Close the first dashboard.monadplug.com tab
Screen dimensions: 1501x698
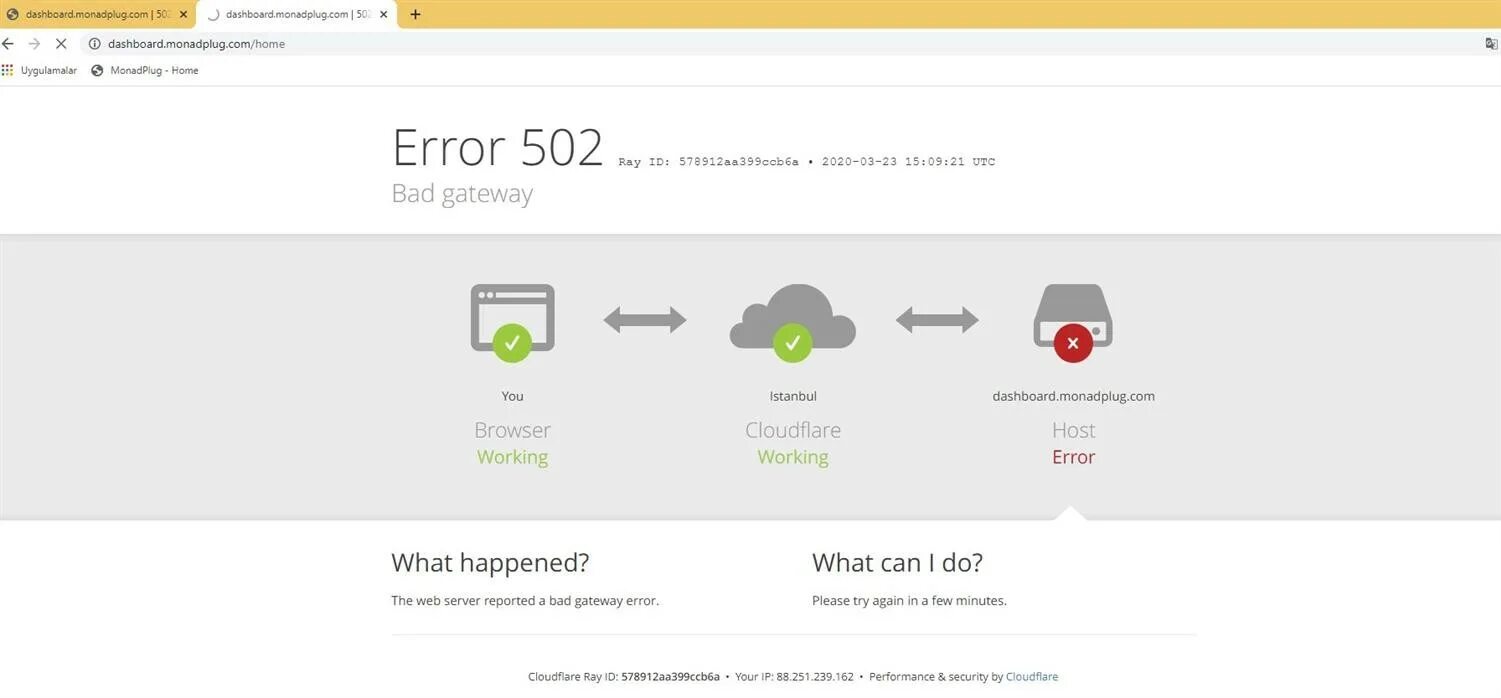[183, 14]
